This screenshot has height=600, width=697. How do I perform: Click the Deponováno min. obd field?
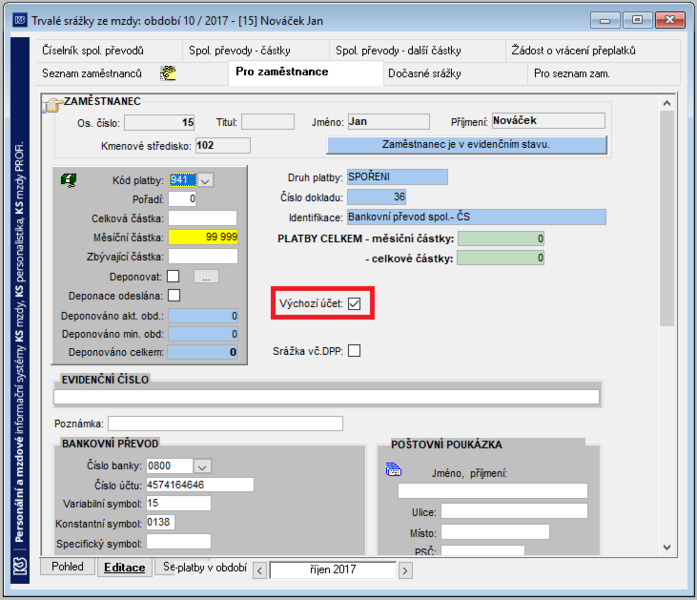(203, 334)
